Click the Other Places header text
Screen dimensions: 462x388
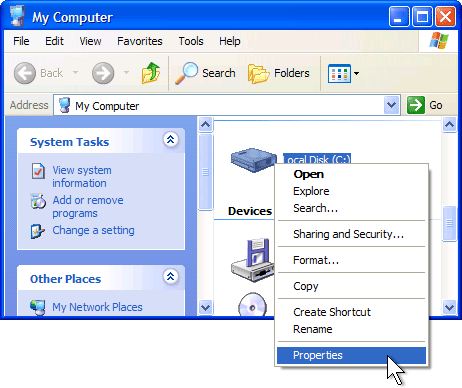pyautogui.click(x=66, y=279)
